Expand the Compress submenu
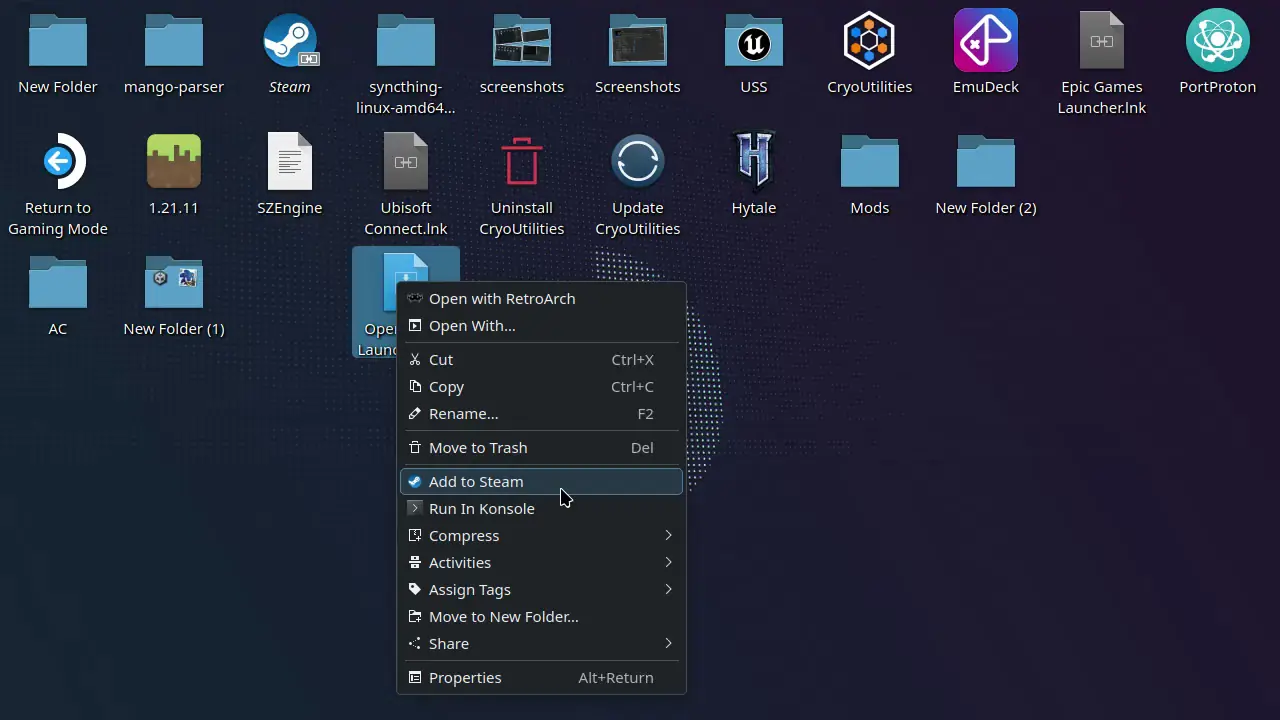Viewport: 1280px width, 720px height. [464, 535]
